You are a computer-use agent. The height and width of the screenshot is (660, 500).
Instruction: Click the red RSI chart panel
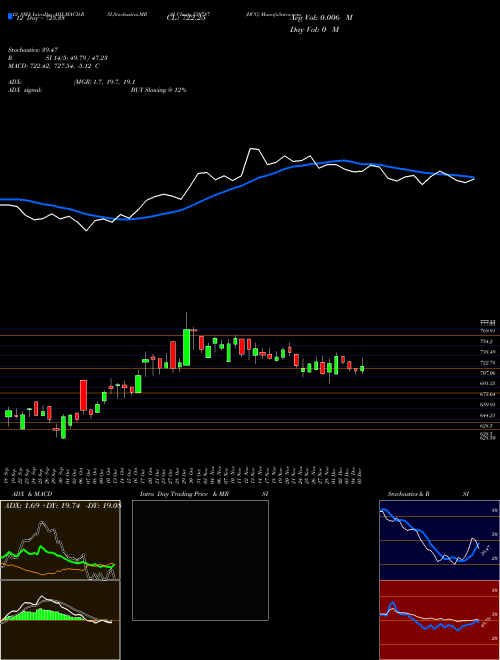pos(439,620)
